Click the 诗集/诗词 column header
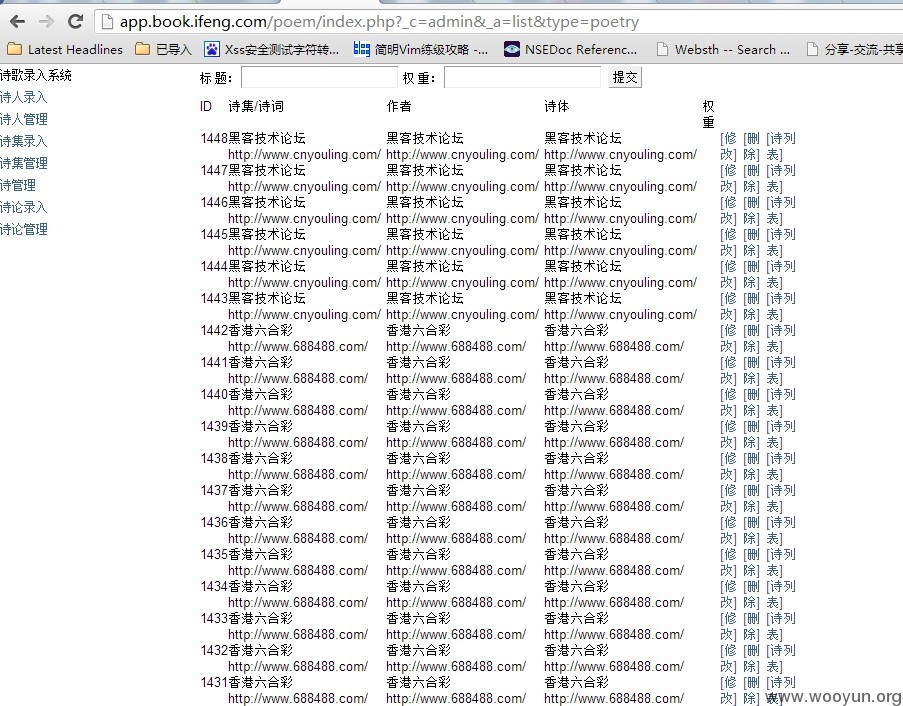 coord(256,107)
